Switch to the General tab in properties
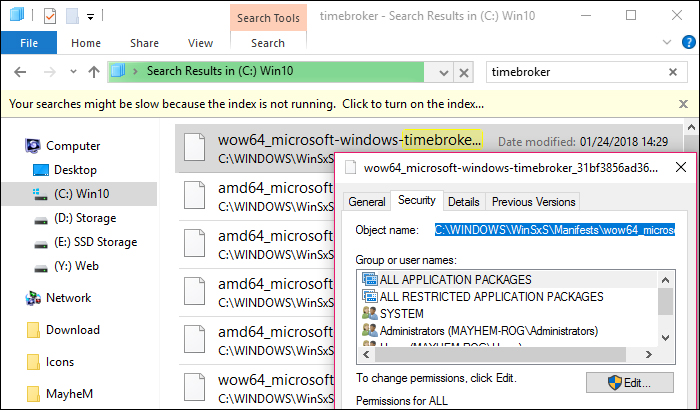The image size is (700, 410). [x=367, y=202]
